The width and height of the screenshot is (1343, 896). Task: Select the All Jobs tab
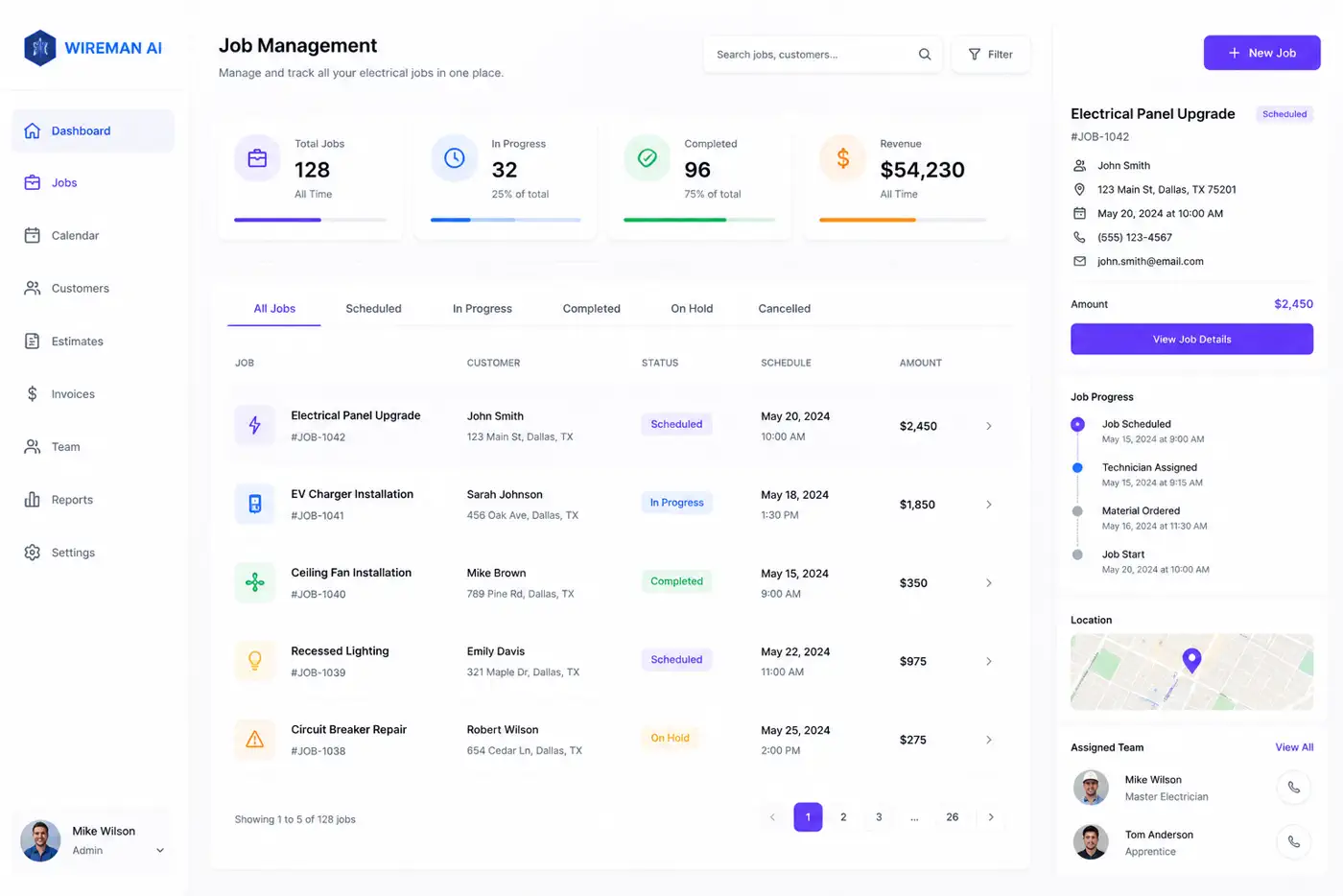point(274,309)
